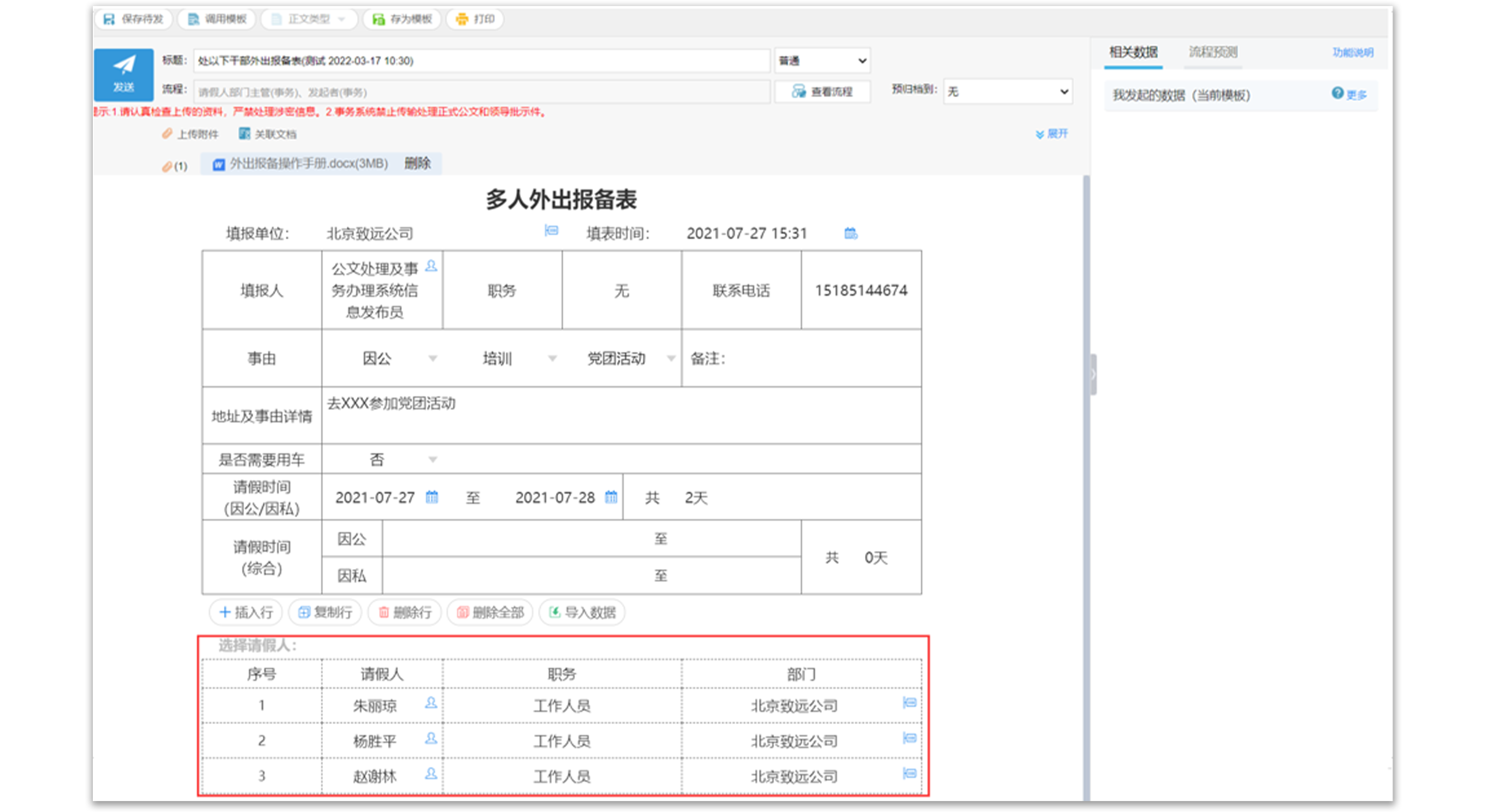Click the 更多 more help link
This screenshot has width=1486, height=812.
[1357, 94]
